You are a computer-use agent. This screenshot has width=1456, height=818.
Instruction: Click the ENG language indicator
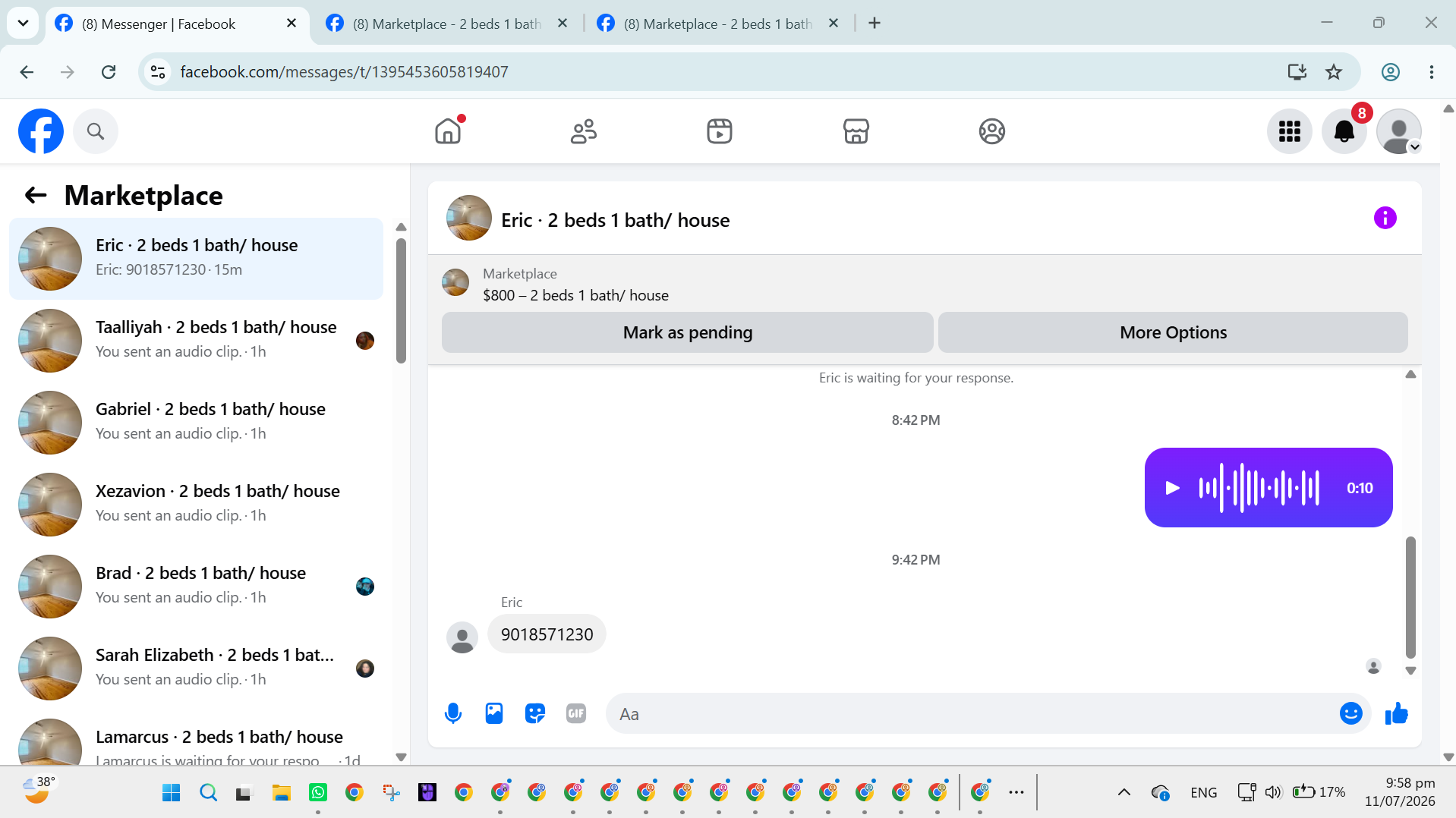(x=1204, y=793)
